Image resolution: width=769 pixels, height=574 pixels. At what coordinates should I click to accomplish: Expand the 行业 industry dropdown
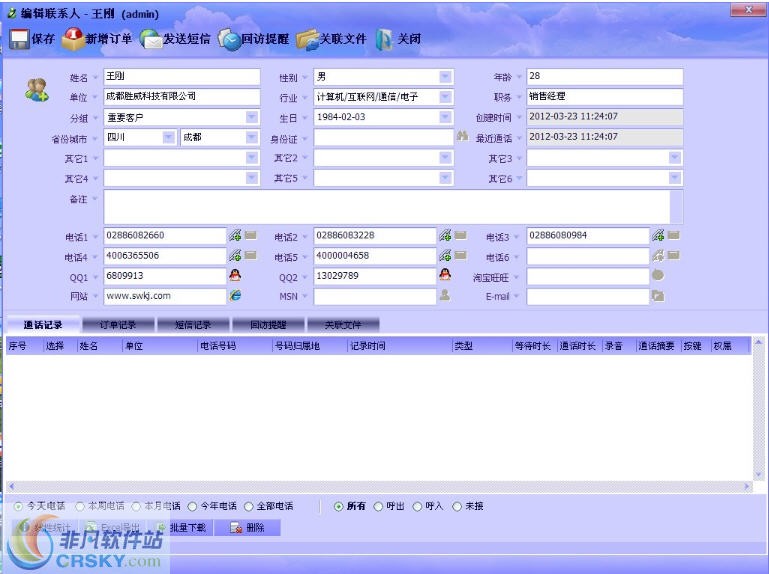[445, 97]
